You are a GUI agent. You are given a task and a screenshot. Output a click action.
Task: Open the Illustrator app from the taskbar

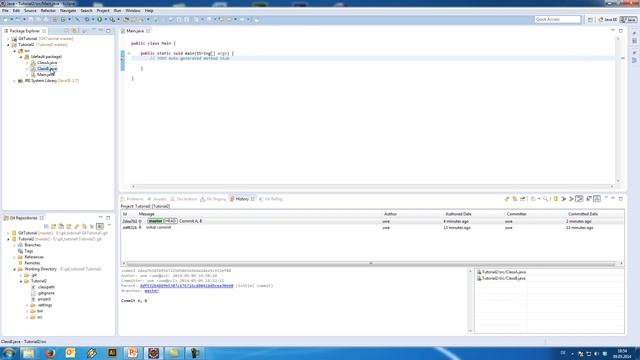click(x=112, y=353)
